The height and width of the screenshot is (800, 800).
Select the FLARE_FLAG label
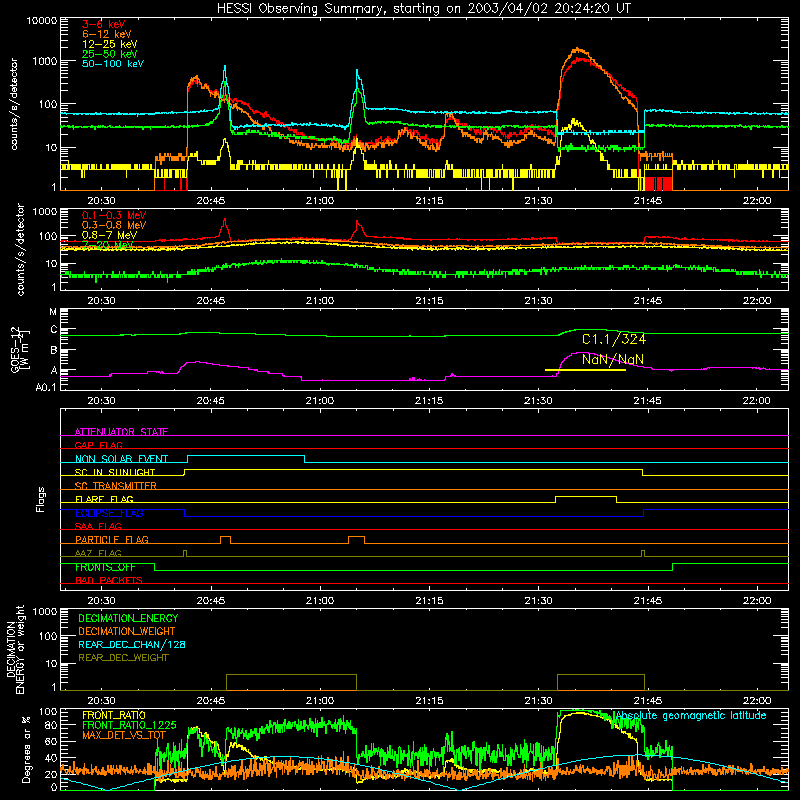[x=104, y=499]
